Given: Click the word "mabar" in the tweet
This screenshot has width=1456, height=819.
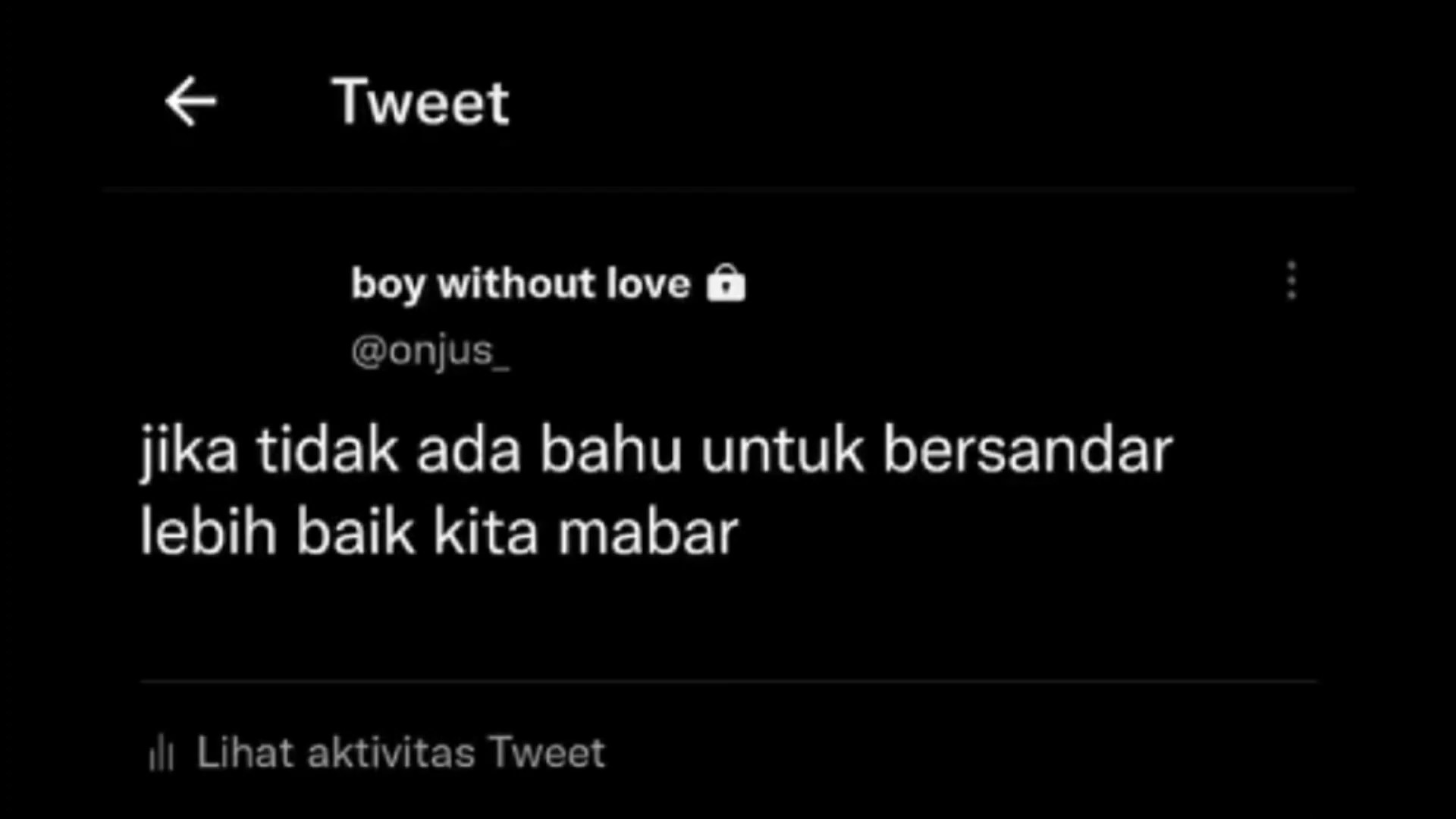Looking at the screenshot, I should coord(648,534).
